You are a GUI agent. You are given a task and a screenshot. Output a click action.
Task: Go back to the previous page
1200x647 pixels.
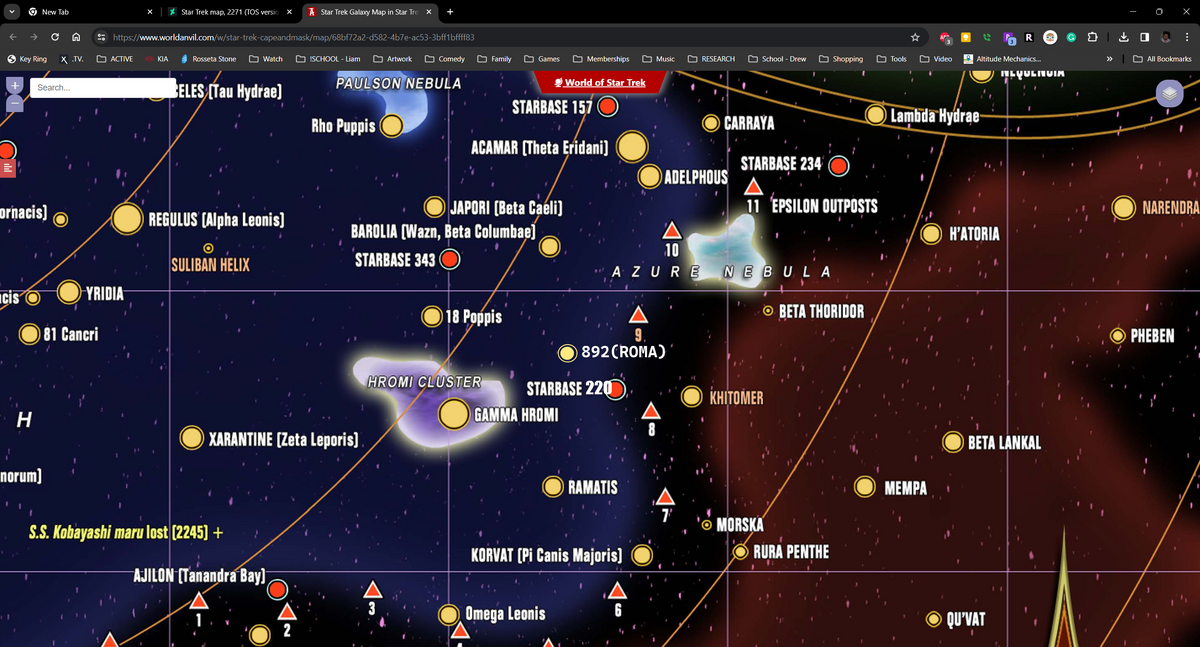click(x=13, y=37)
